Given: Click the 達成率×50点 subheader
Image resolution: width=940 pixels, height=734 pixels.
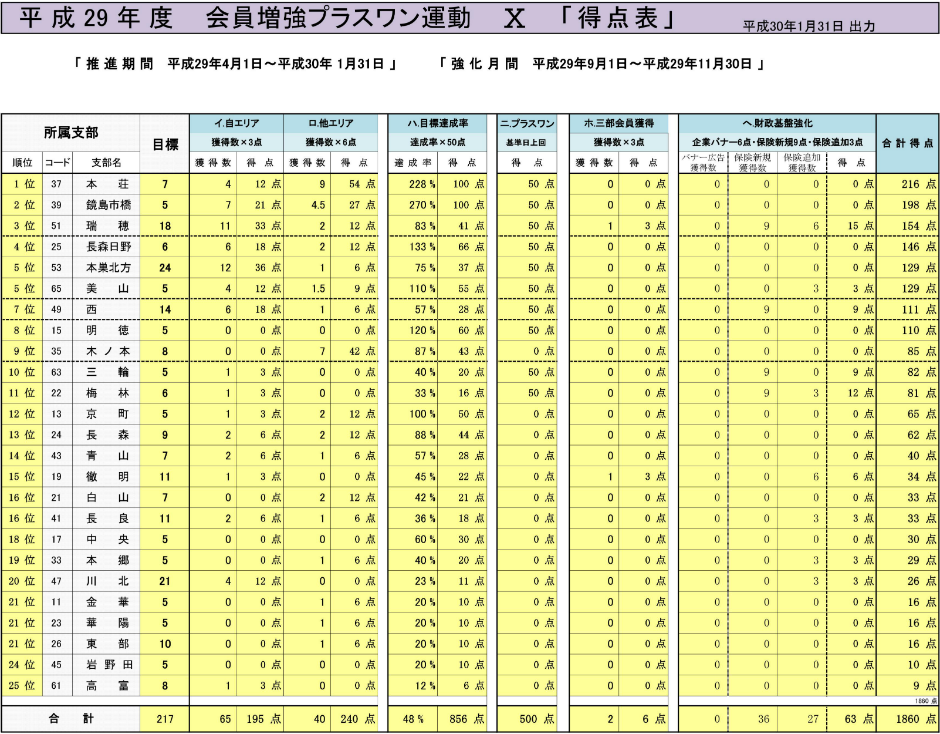Looking at the screenshot, I should (438, 142).
